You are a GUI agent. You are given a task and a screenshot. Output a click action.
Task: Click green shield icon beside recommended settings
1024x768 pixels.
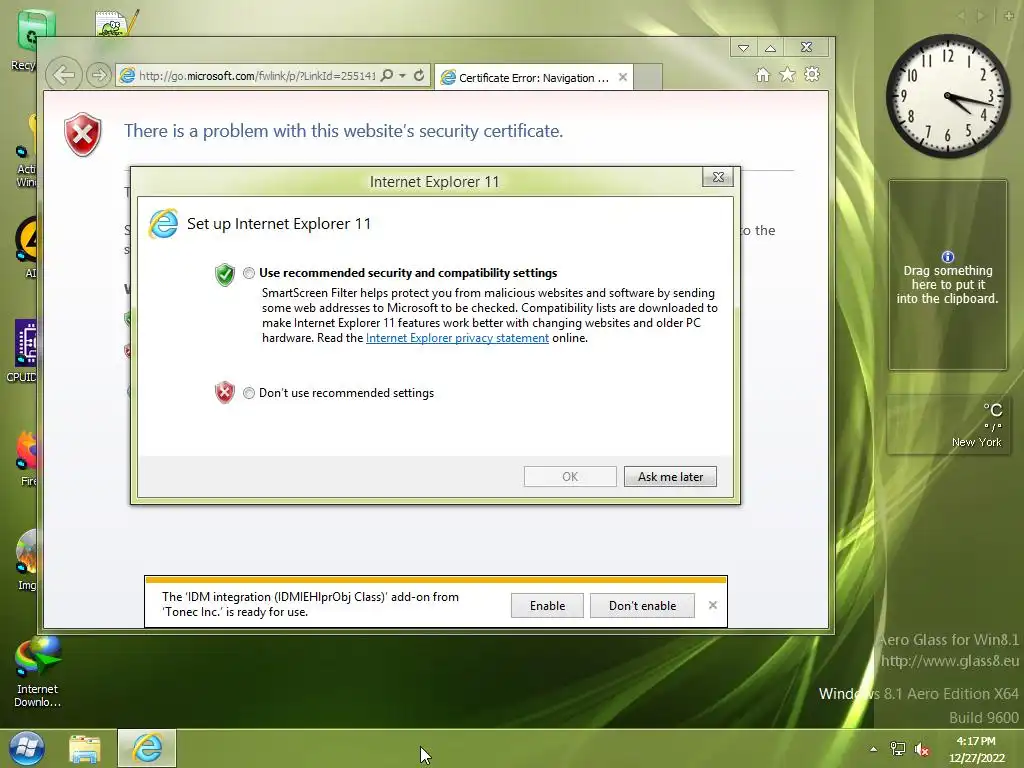[x=225, y=274]
